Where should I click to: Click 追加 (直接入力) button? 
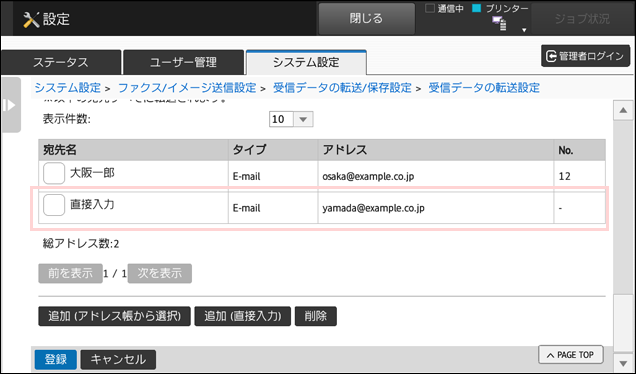(x=243, y=316)
